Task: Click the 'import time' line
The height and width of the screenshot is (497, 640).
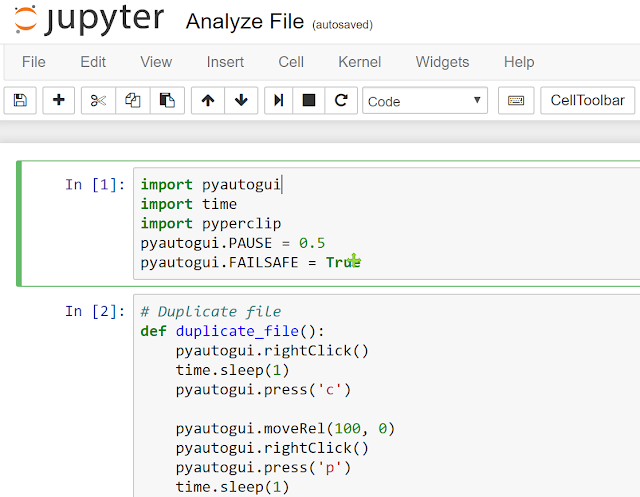Action: click(x=189, y=204)
